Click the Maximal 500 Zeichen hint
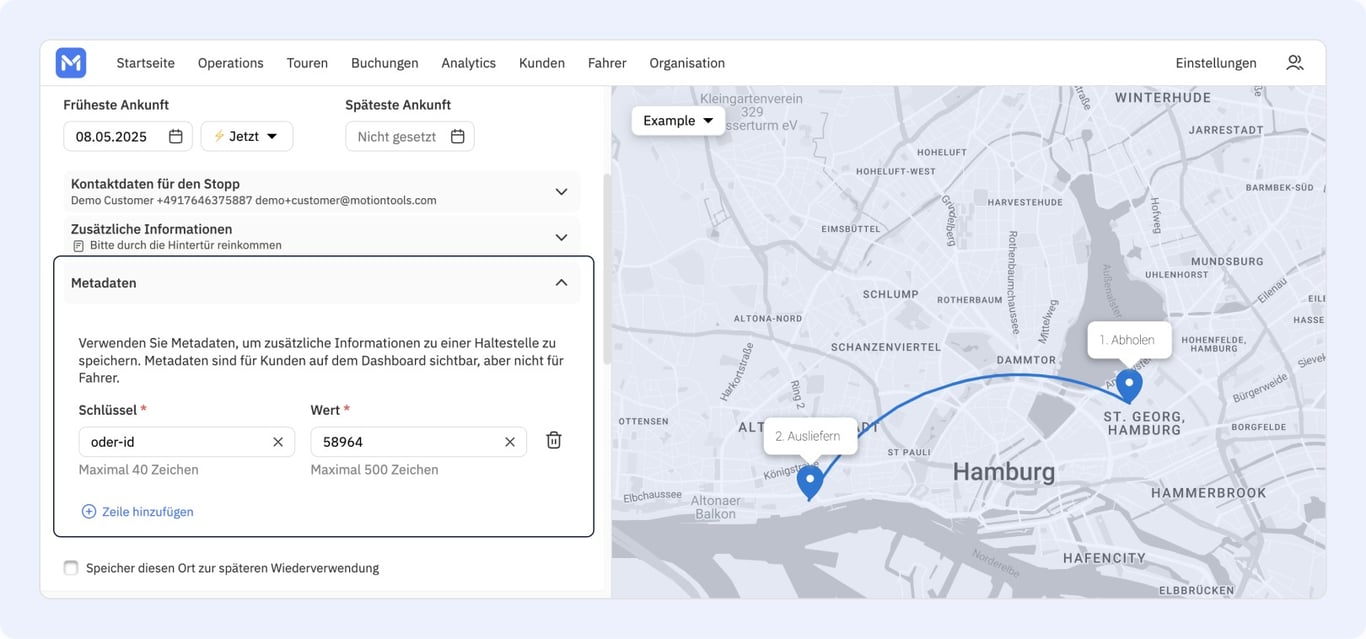 375,469
